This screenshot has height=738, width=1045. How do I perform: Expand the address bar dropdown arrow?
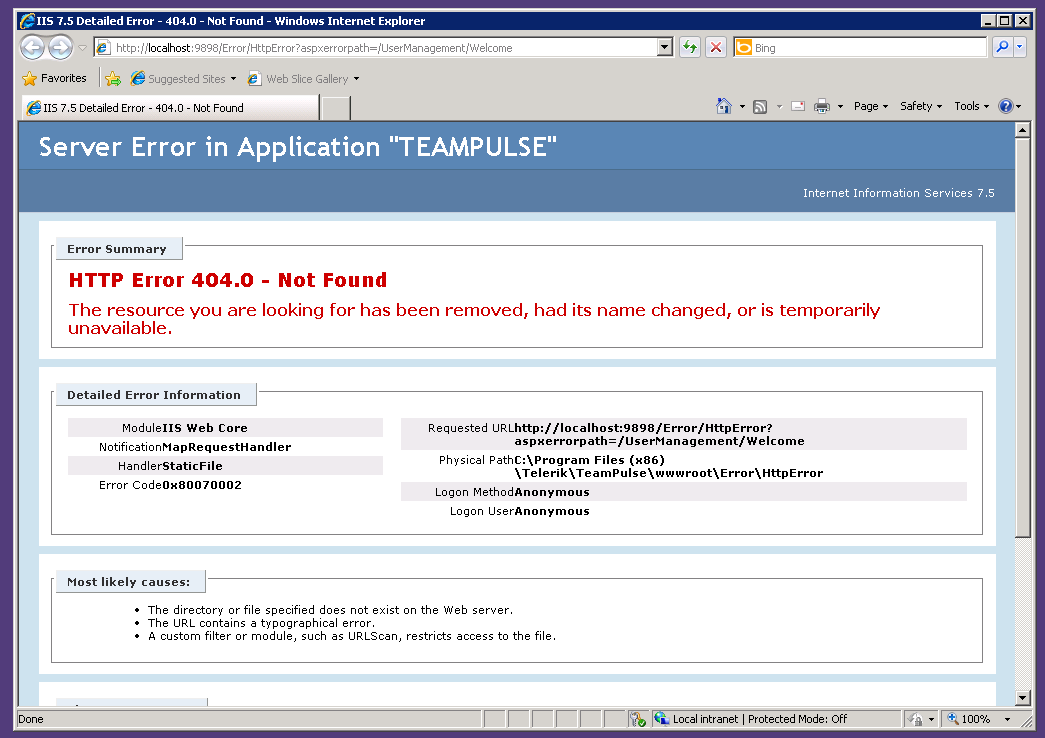click(664, 47)
